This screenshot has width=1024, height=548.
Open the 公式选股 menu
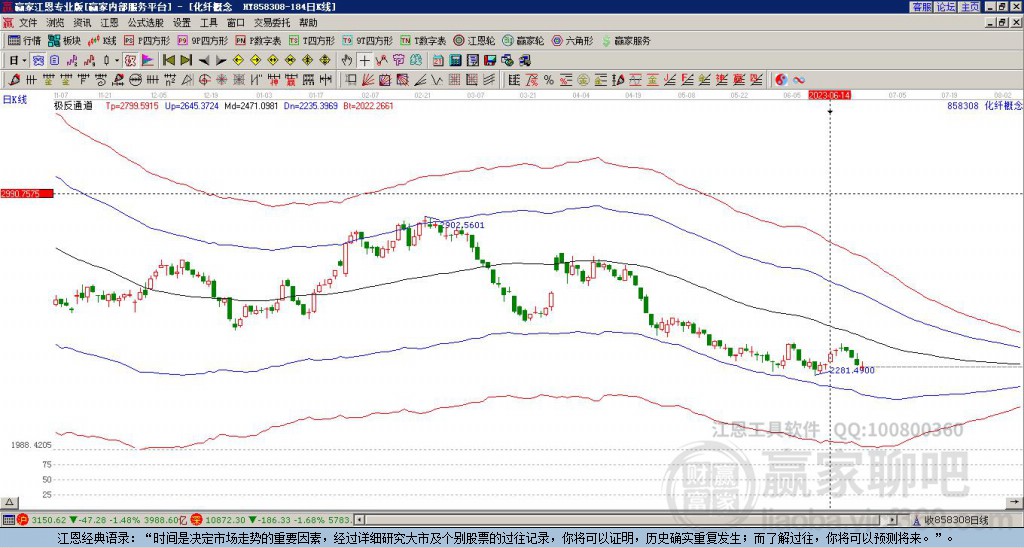146,23
